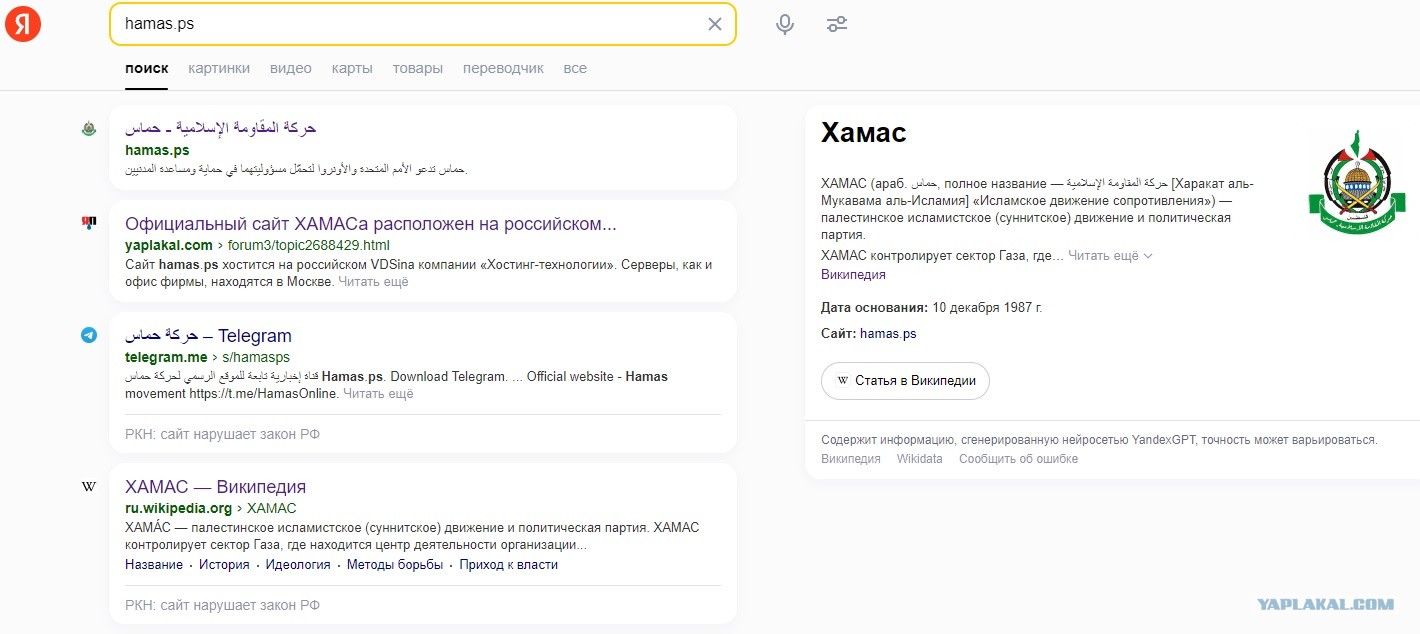
Task: Open the Yandex logo home page
Action: (x=23, y=24)
